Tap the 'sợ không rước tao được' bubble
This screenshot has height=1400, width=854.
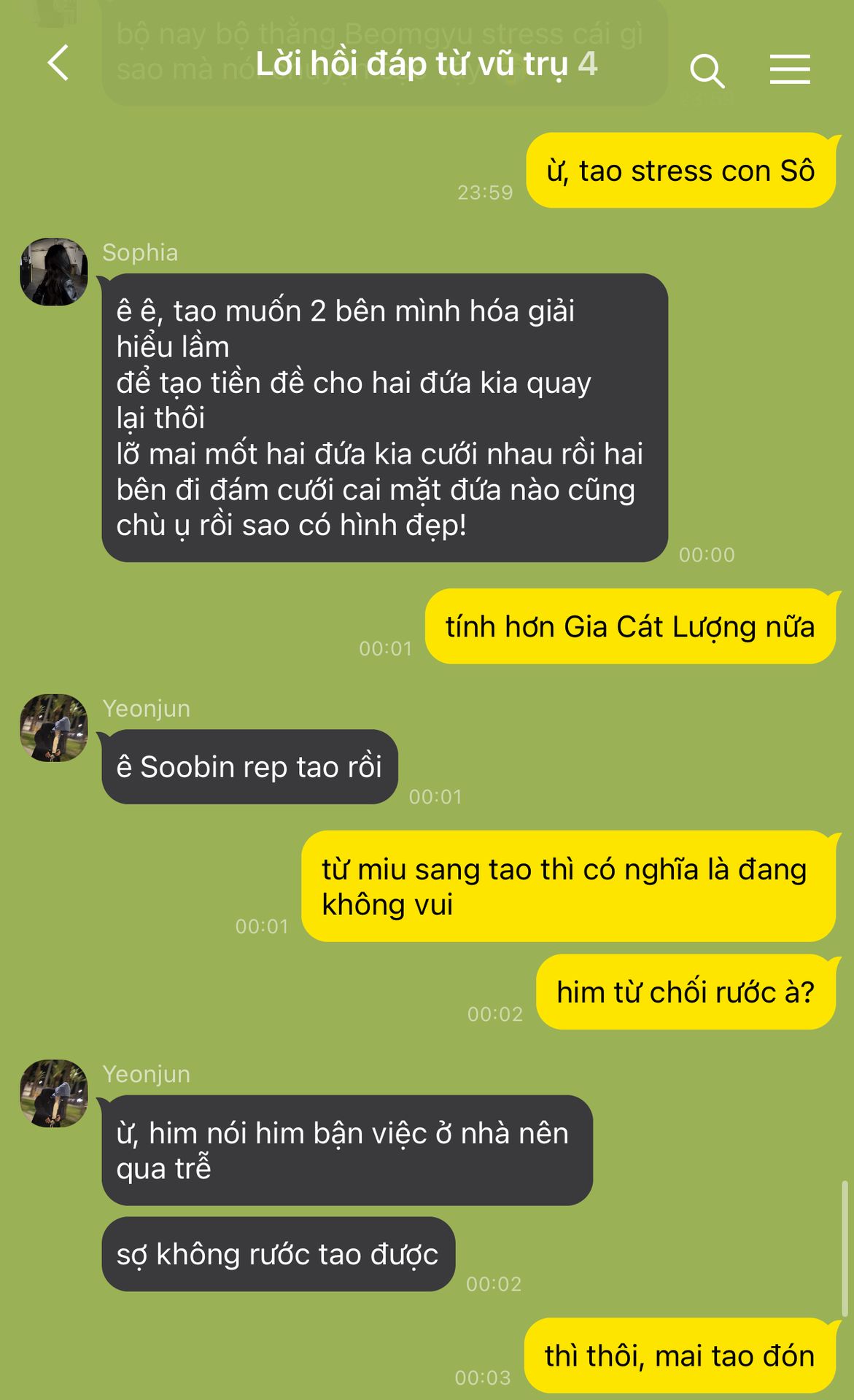pyautogui.click(x=278, y=1254)
